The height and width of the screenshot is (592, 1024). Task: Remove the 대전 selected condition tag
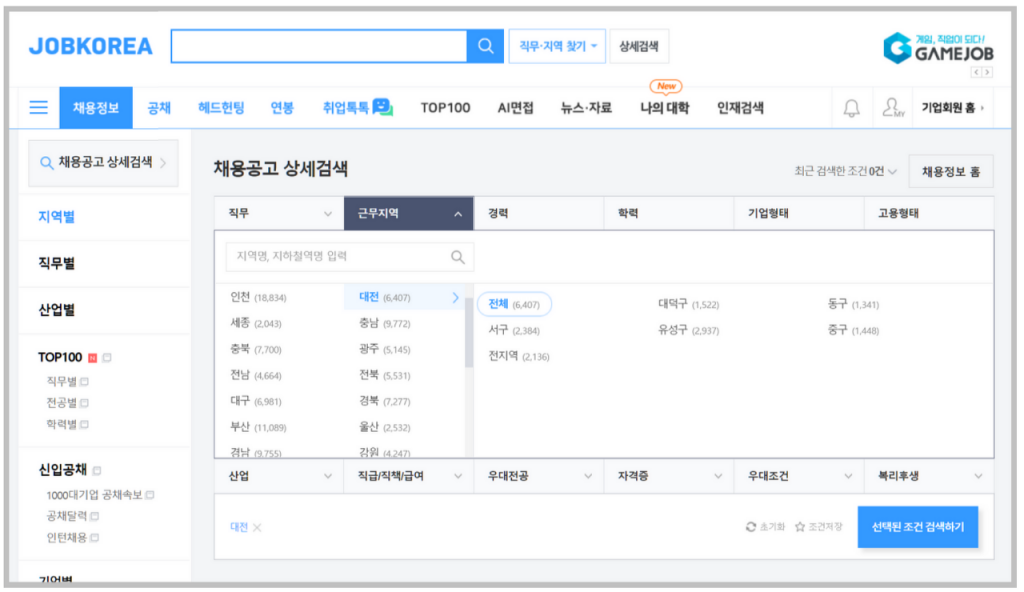pos(257,527)
